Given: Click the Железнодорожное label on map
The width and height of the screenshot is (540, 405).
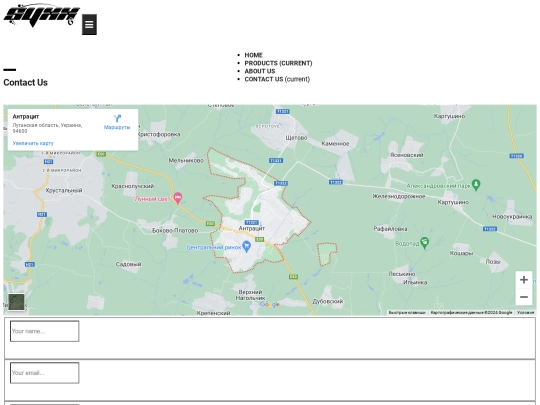Looking at the screenshot, I should [399, 196].
